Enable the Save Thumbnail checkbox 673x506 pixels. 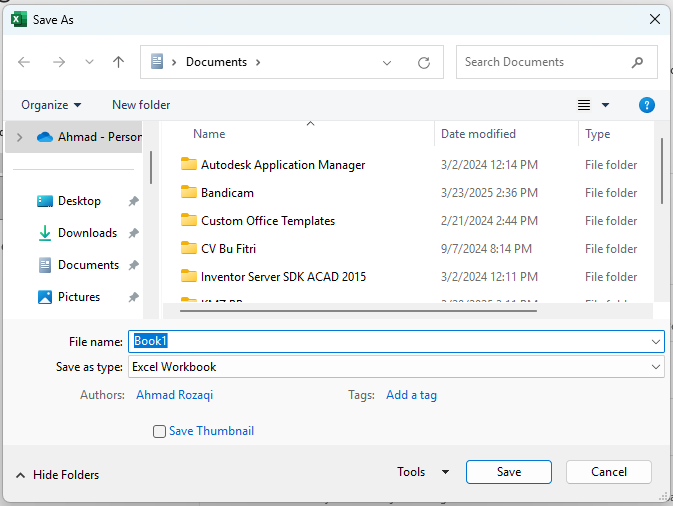[160, 432]
